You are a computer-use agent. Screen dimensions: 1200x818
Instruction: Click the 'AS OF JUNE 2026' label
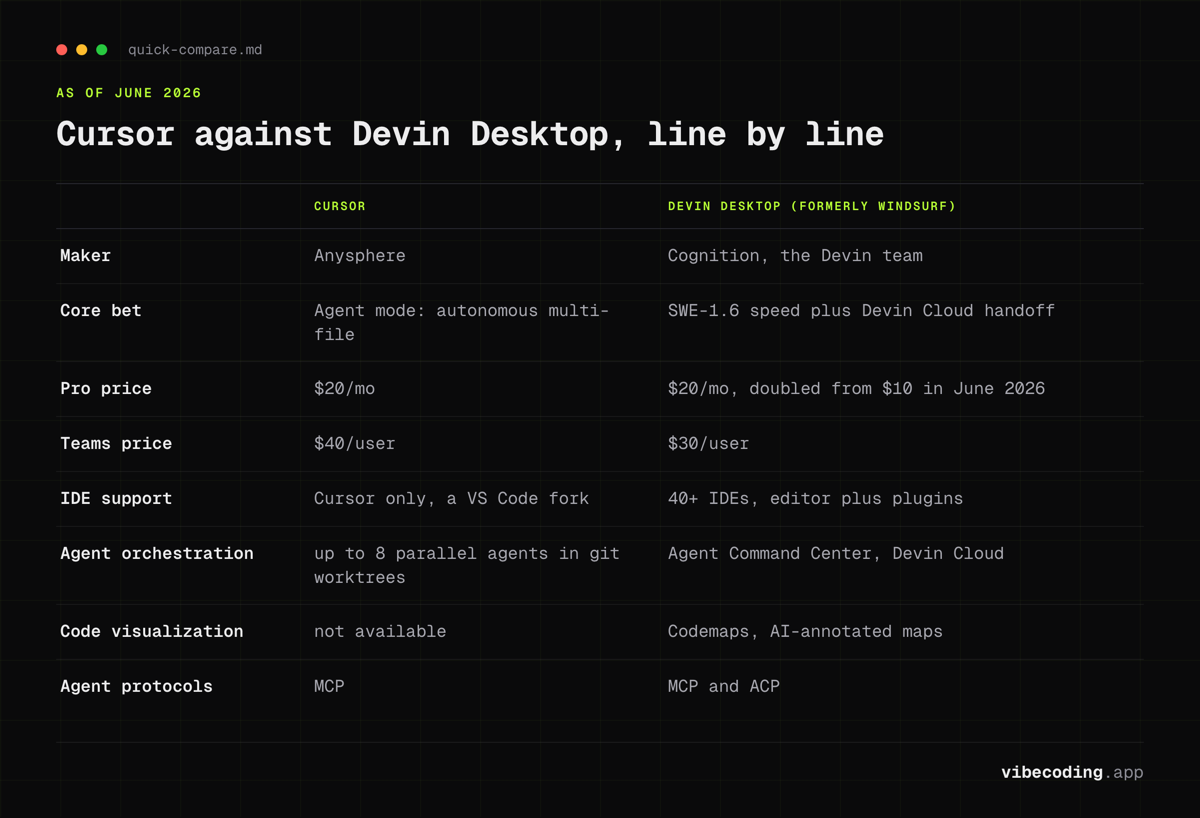tap(129, 93)
